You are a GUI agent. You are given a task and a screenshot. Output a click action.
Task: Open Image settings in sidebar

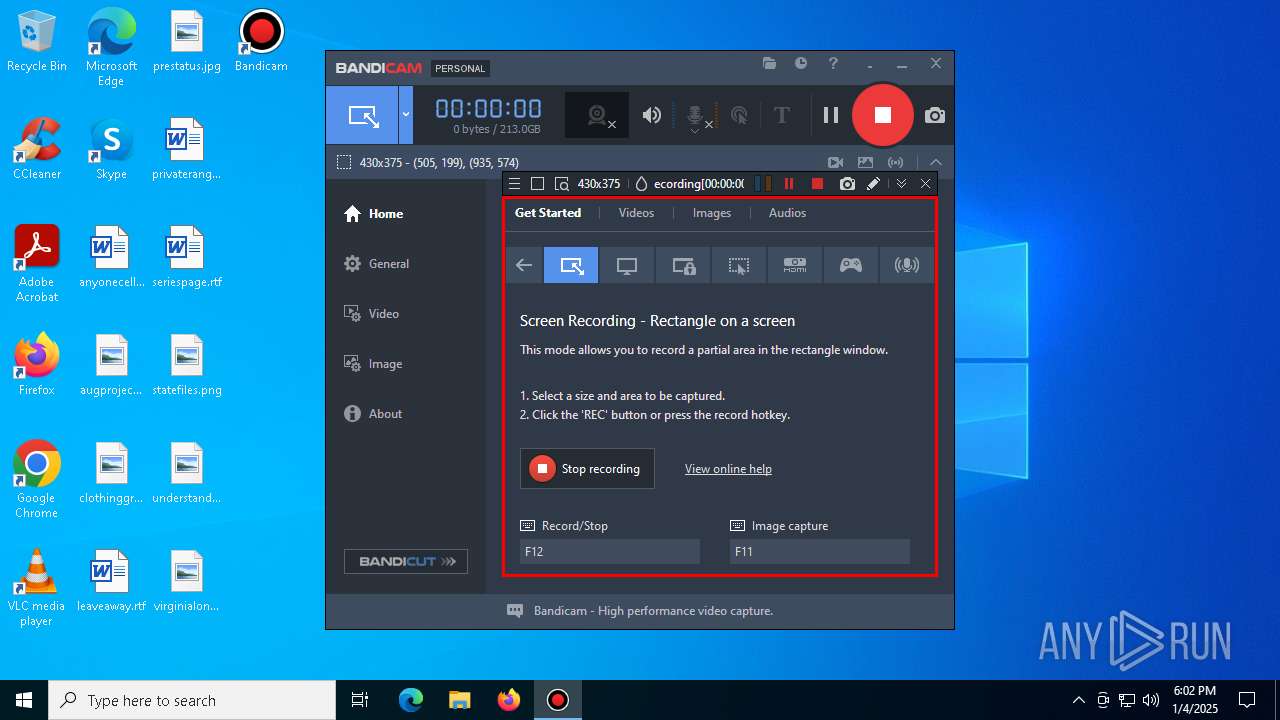373,364
